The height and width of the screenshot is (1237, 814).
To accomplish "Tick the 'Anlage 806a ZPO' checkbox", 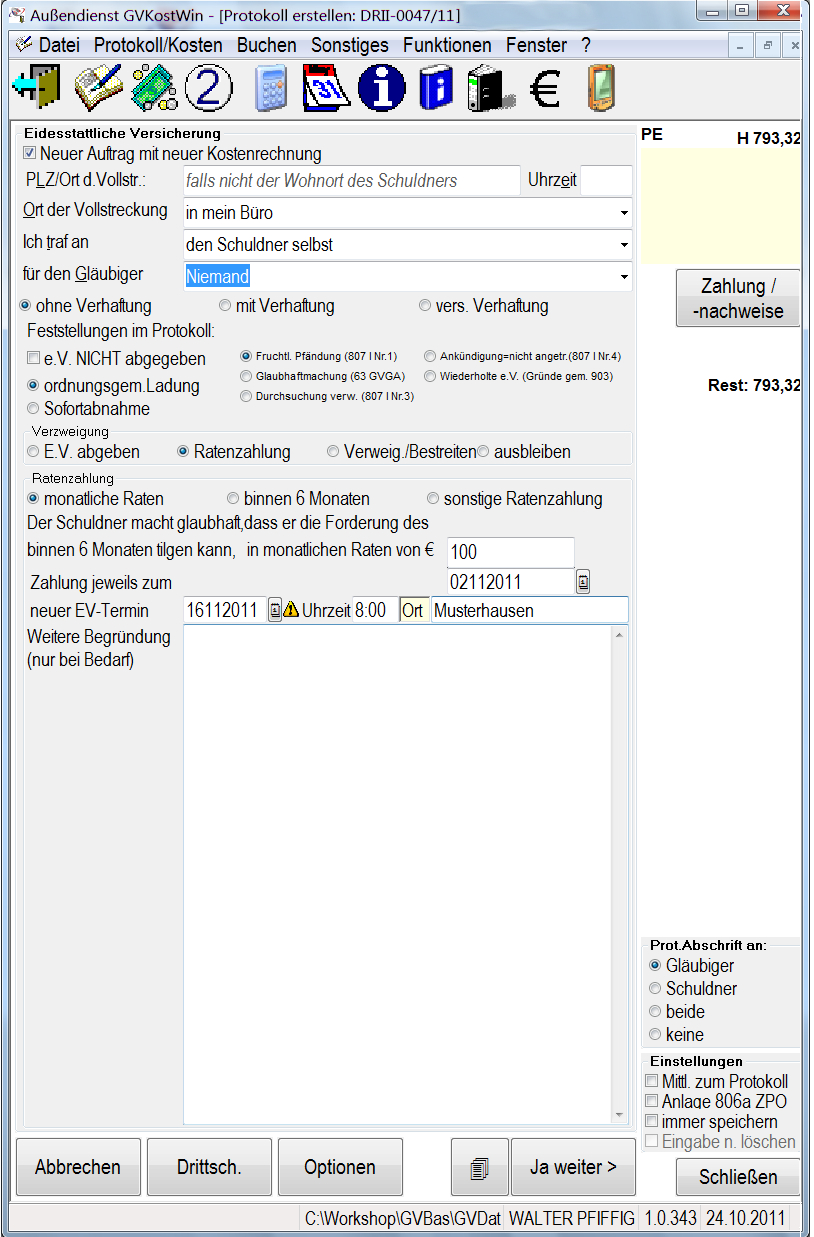I will tap(652, 1101).
